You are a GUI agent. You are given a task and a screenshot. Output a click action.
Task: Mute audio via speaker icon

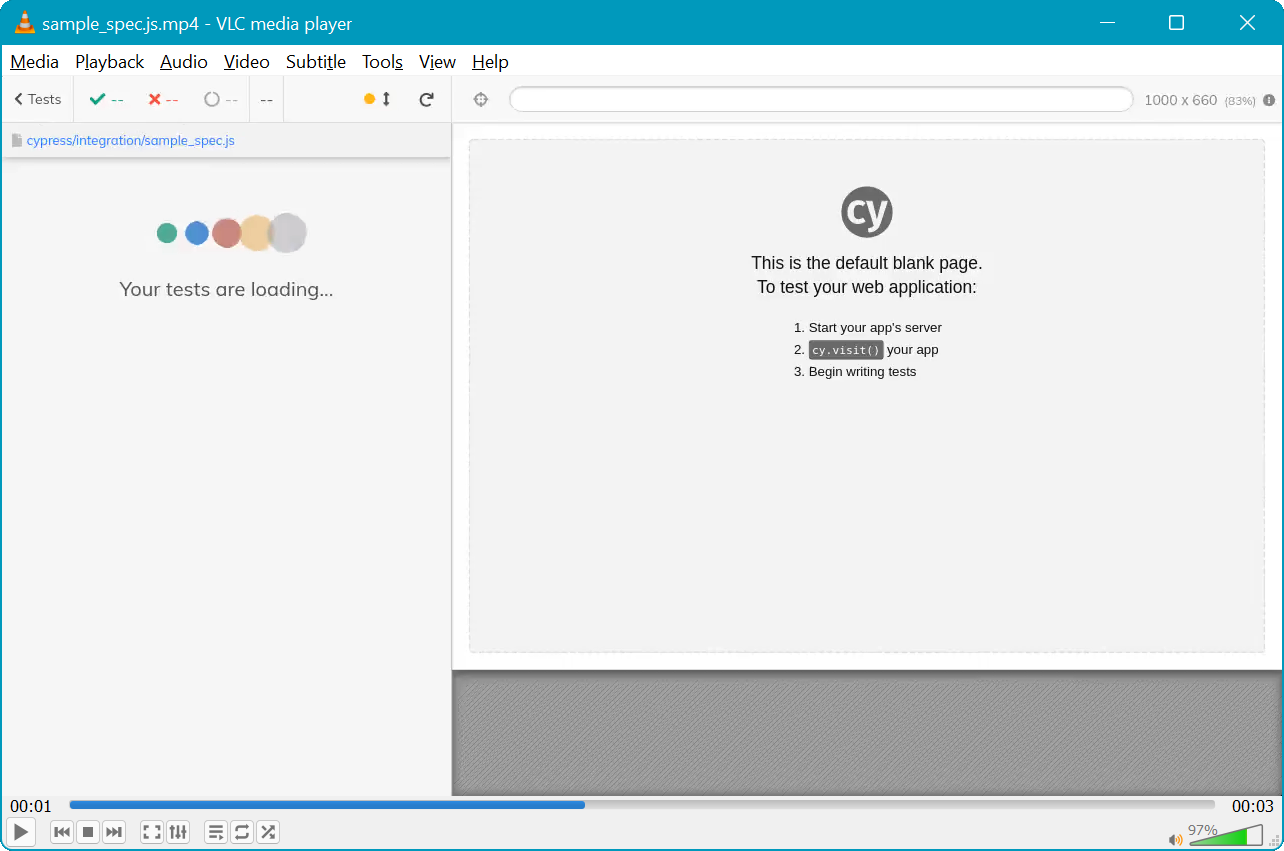coord(1175,839)
